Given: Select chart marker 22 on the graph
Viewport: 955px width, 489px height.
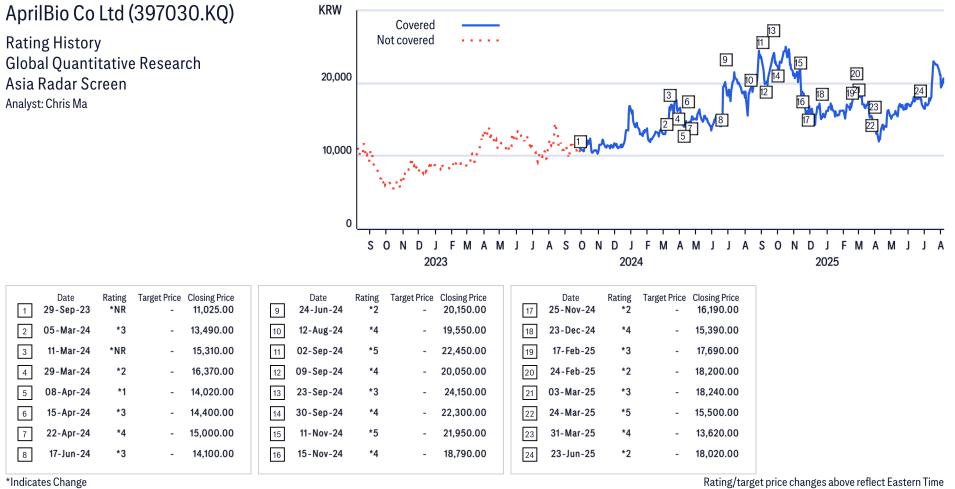Looking at the screenshot, I should pyautogui.click(x=871, y=125).
